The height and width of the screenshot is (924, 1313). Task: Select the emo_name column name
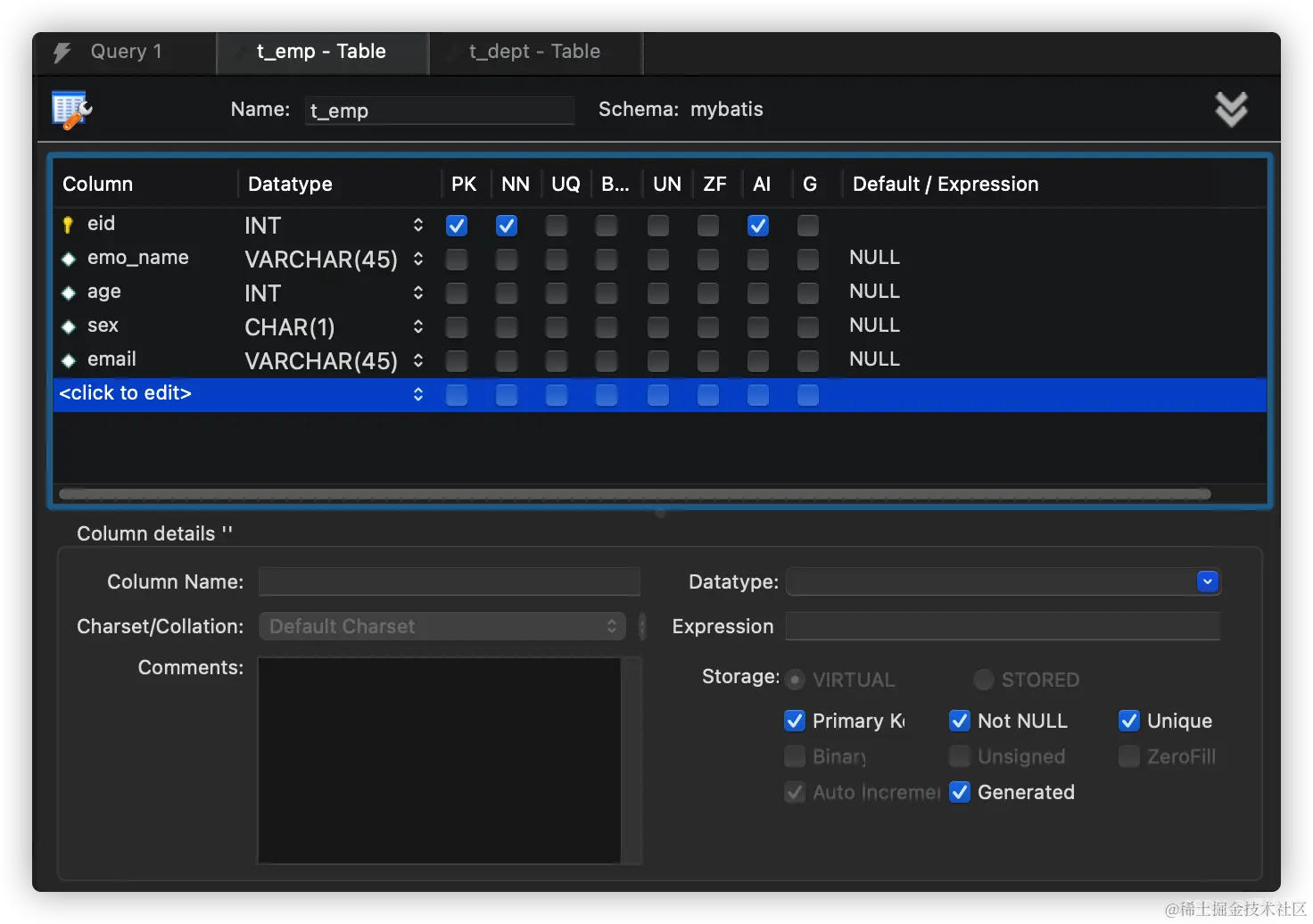click(138, 258)
